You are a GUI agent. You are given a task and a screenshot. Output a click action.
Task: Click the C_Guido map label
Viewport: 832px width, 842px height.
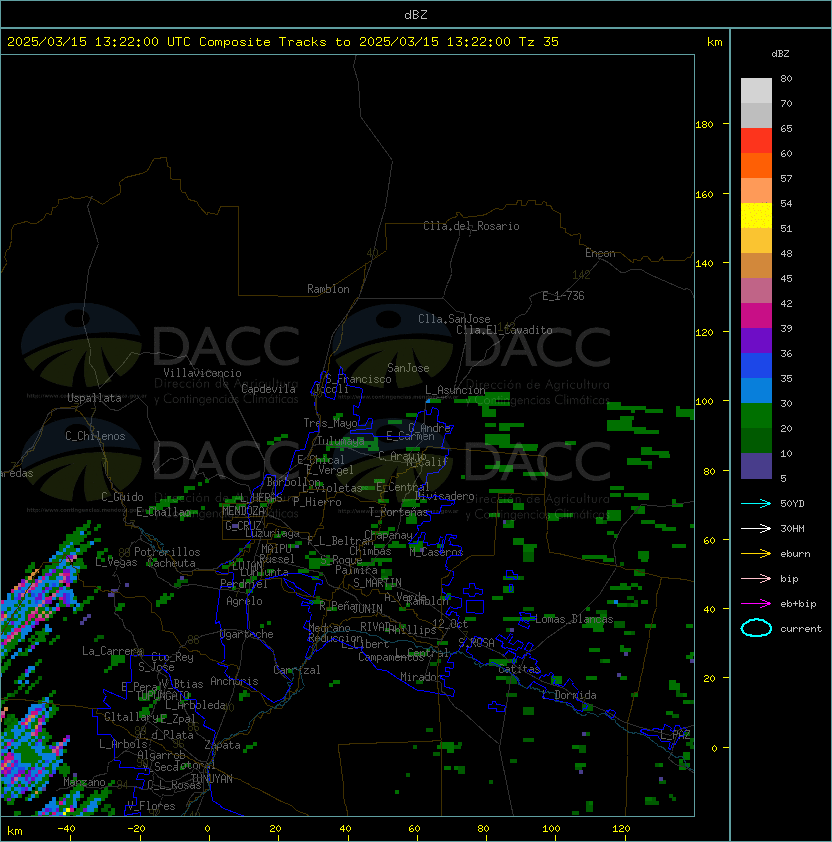(122, 497)
